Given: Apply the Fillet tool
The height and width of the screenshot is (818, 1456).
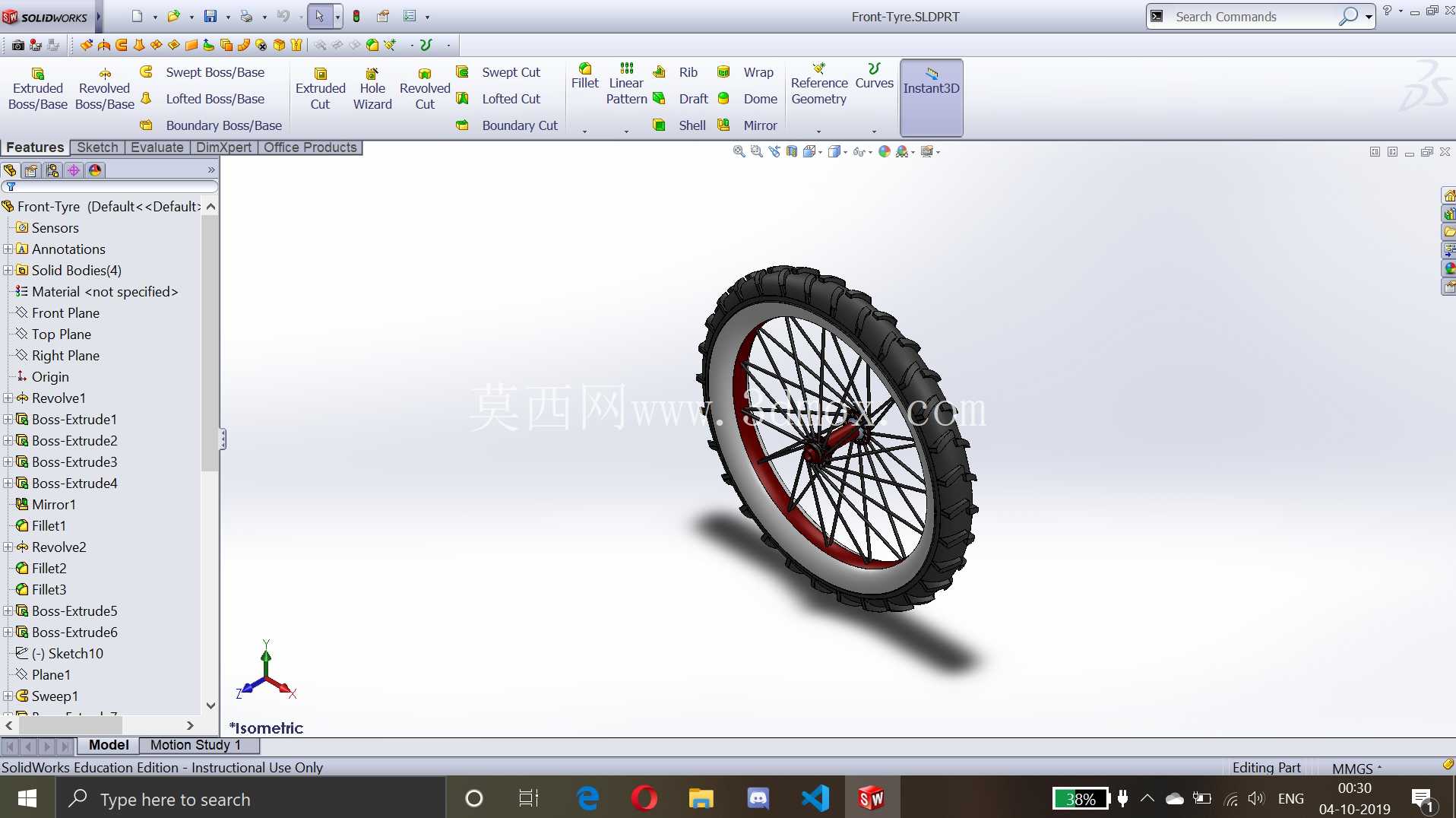Looking at the screenshot, I should click(x=584, y=76).
